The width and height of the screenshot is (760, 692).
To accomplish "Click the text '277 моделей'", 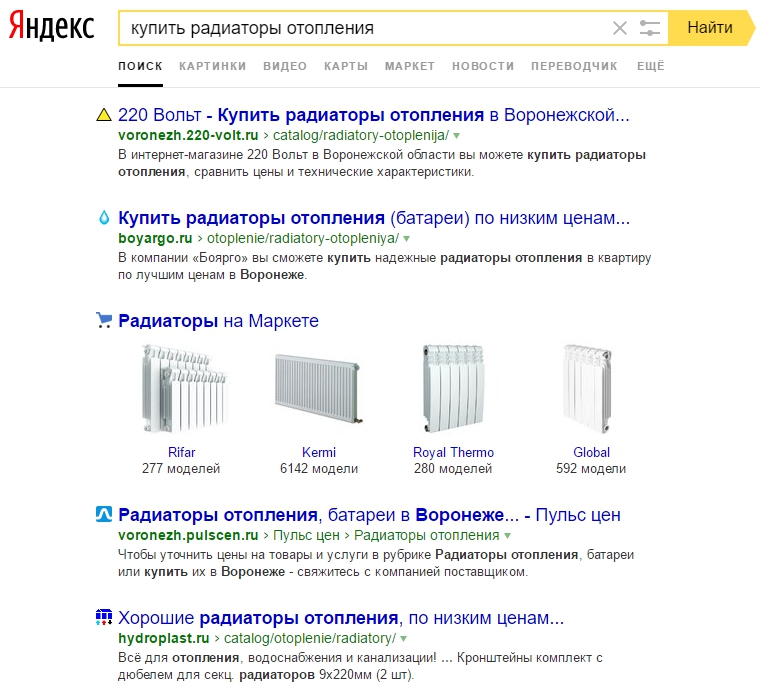I will tap(181, 469).
